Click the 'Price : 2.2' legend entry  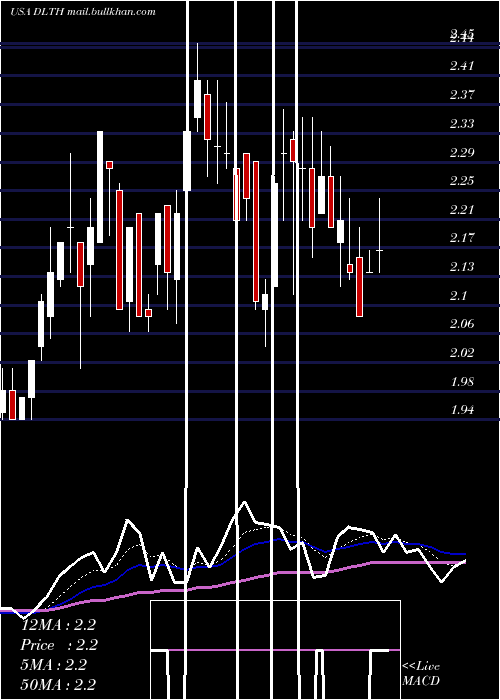point(59,645)
